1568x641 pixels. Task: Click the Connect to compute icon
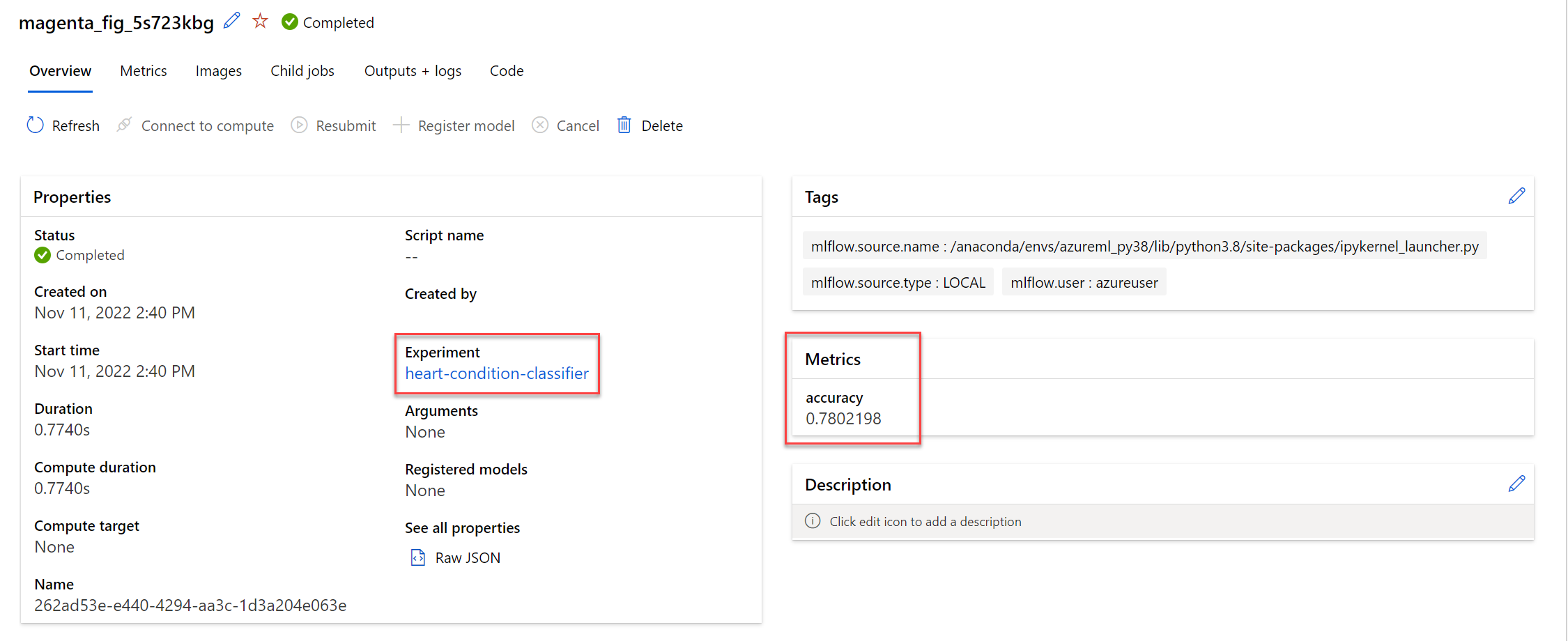[125, 125]
